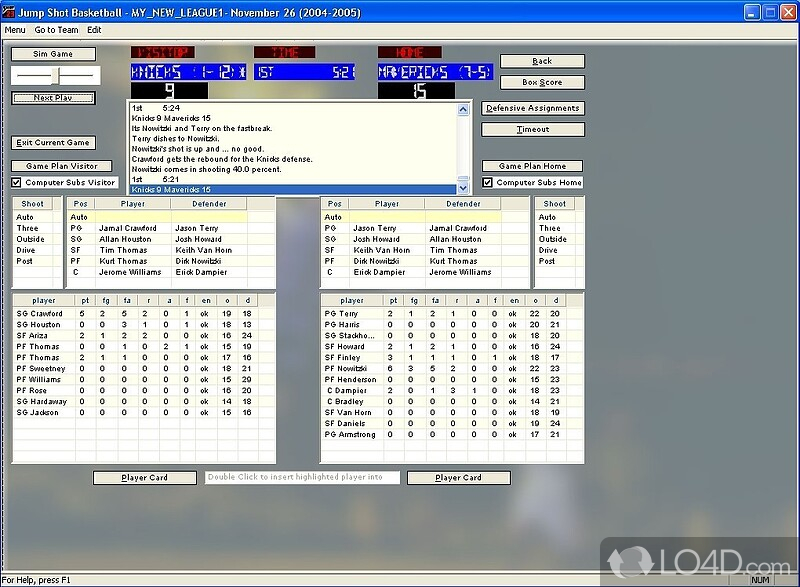800x587 pixels.
Task: Click Exit Current Game button
Action: [53, 143]
